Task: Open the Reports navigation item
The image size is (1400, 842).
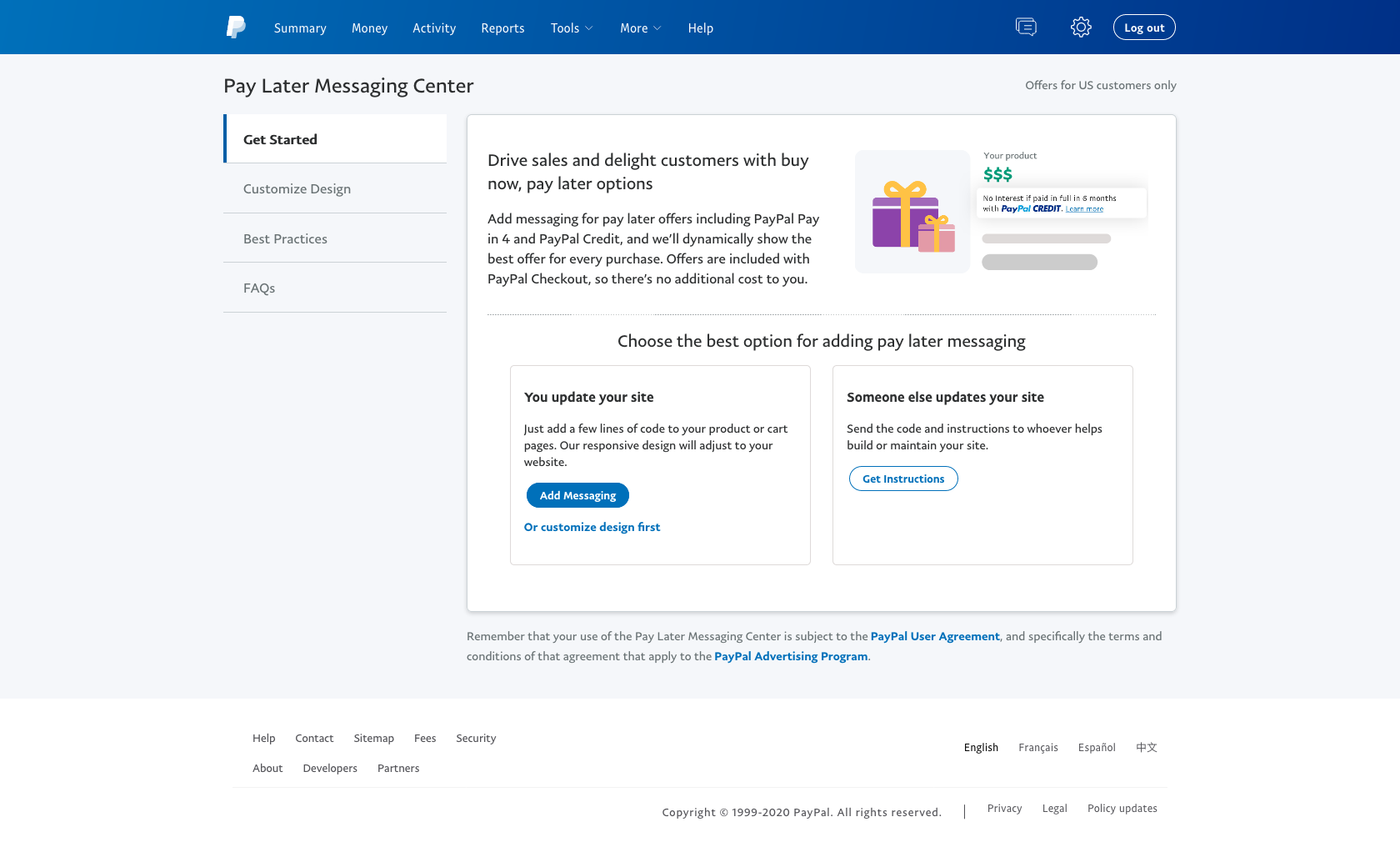Action: (502, 28)
